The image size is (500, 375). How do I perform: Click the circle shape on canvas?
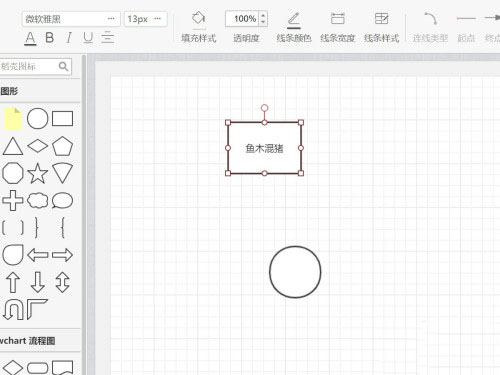point(295,272)
